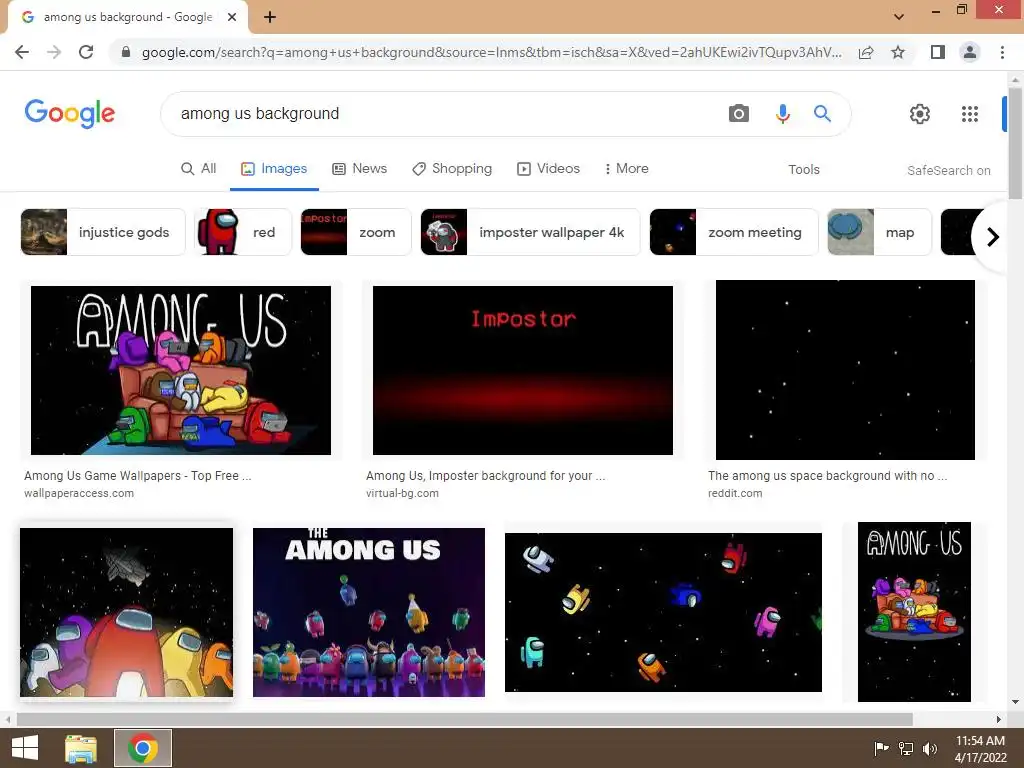Show more suggestion chips with right chevron
The height and width of the screenshot is (768, 1024).
(992, 236)
